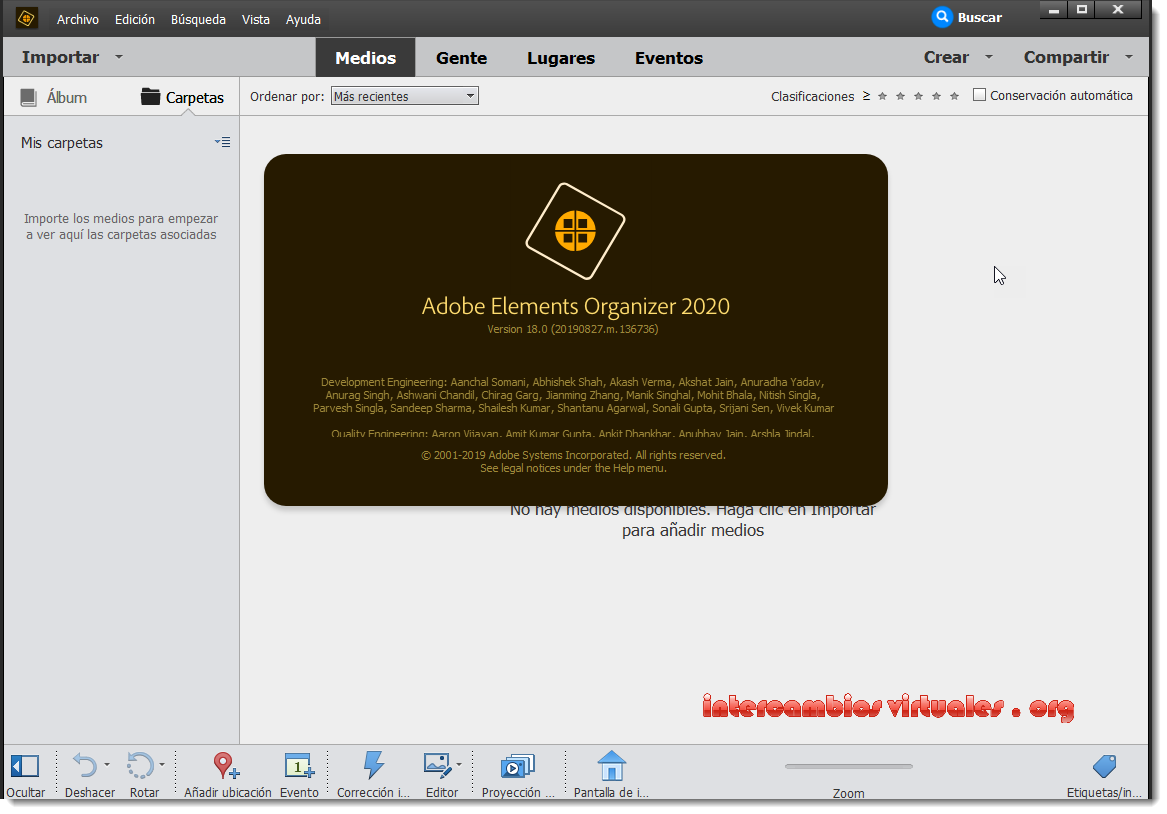Open the Edición menu
Screen dimensions: 1167x814
tap(135, 19)
